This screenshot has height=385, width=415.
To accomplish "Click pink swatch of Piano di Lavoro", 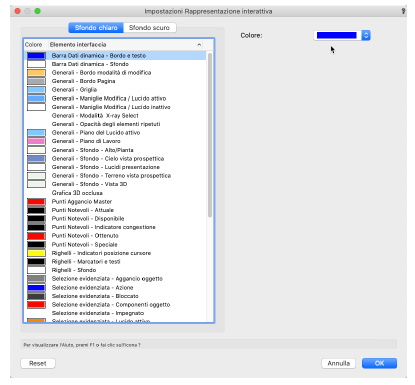I will (x=36, y=141).
